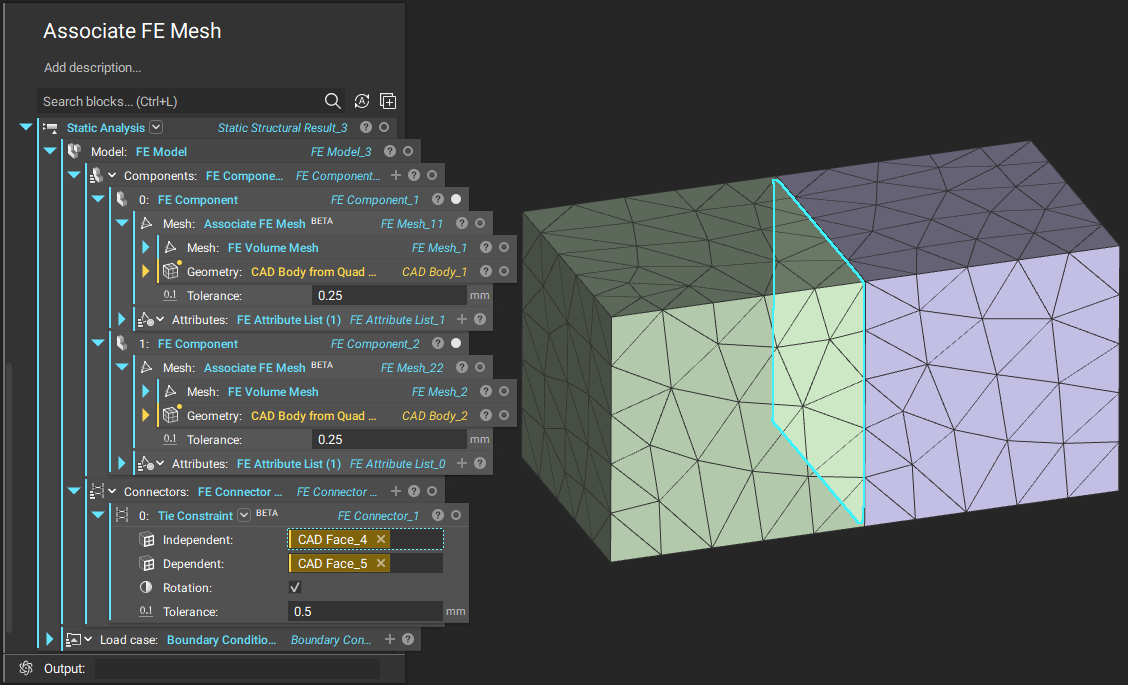Open the FE Model link
Viewport: 1128px width, 685px height.
point(161,152)
